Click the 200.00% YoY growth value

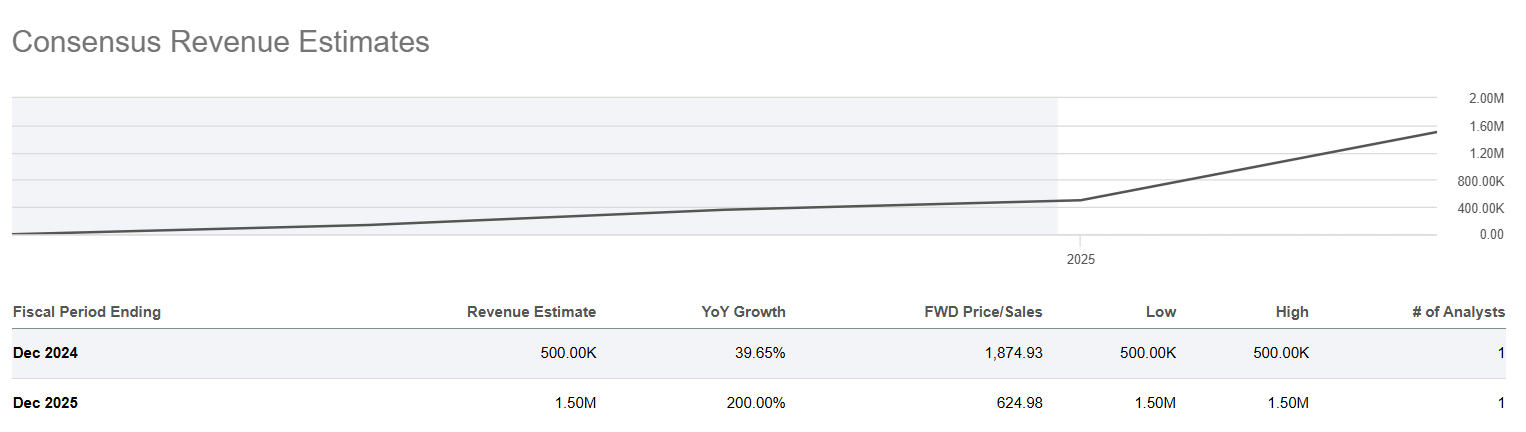pyautogui.click(x=756, y=403)
